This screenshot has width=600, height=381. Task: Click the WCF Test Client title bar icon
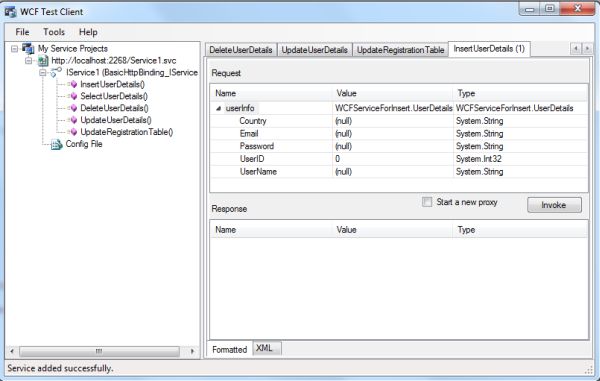click(10, 12)
